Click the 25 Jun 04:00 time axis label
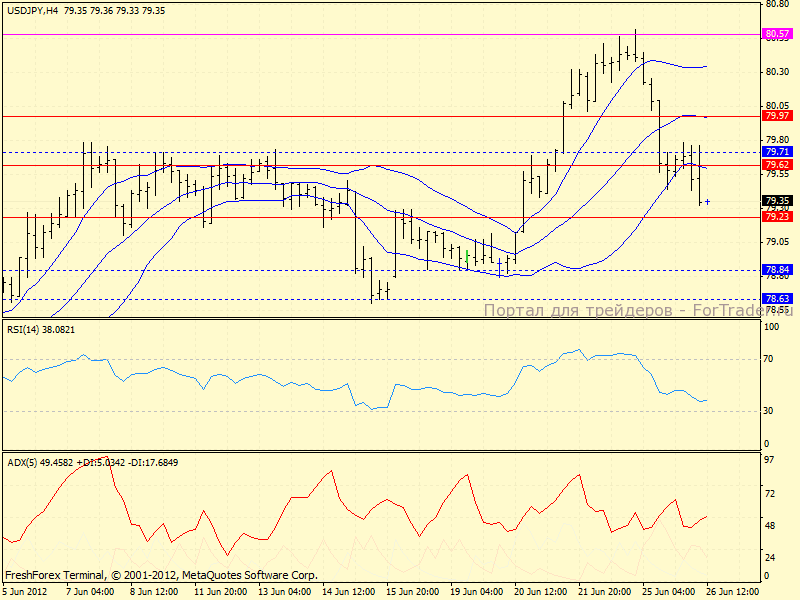Screen dimensions: 800x600 [669, 592]
